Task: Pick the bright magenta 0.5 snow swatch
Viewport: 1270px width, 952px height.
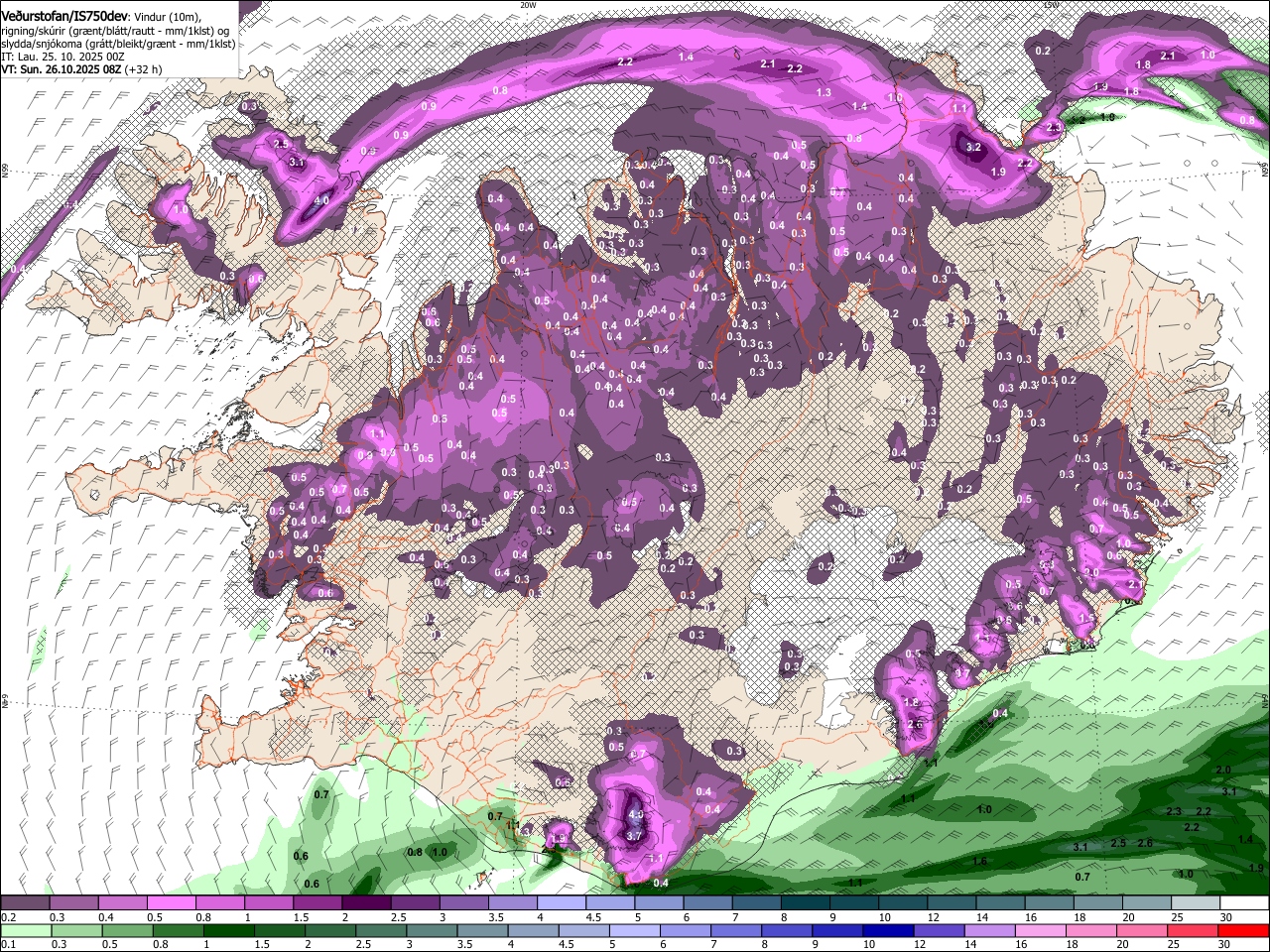Action: pyautogui.click(x=172, y=903)
